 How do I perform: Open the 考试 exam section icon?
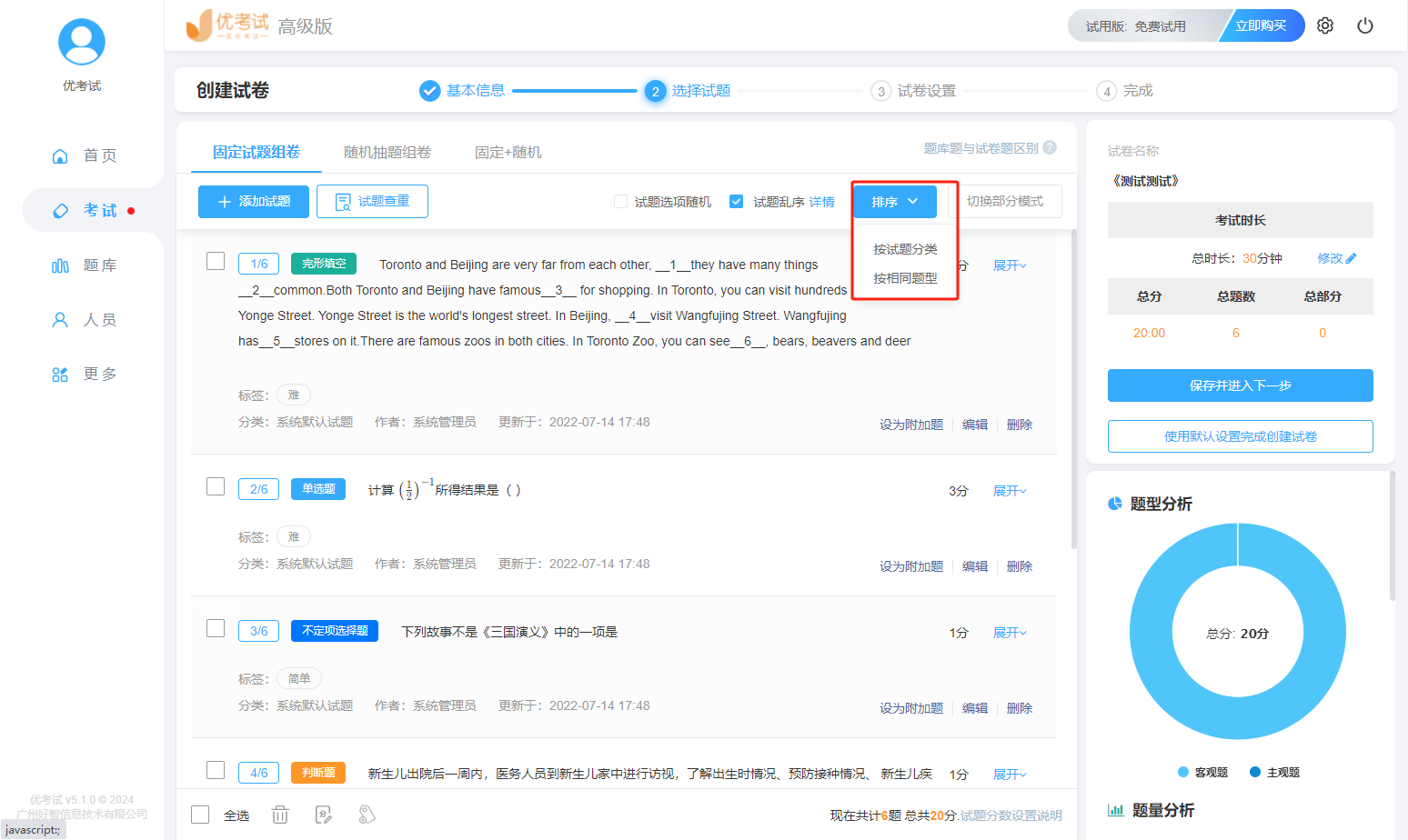60,210
